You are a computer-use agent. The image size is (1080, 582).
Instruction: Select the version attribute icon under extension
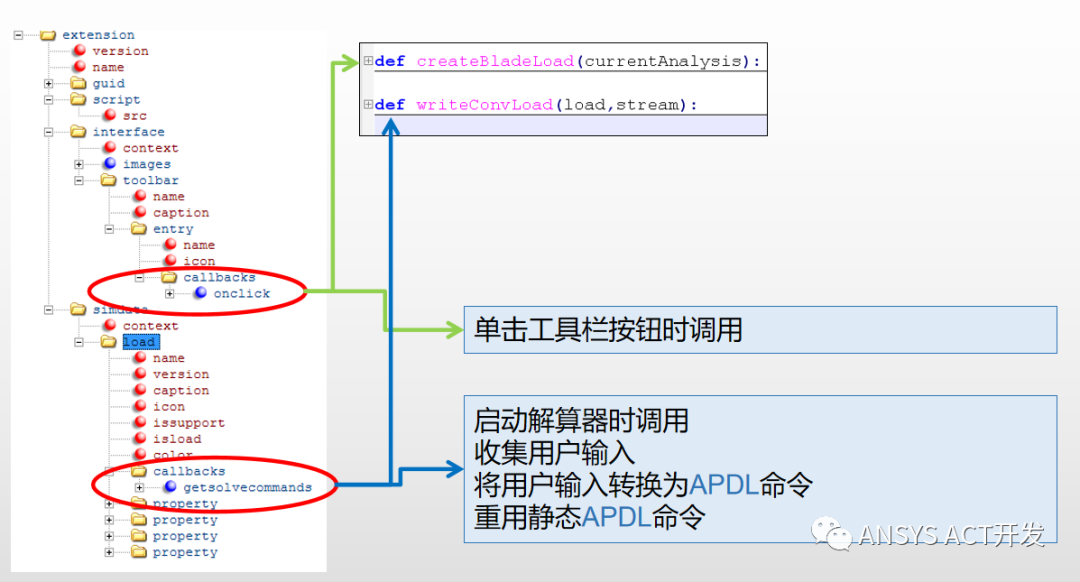[80, 51]
